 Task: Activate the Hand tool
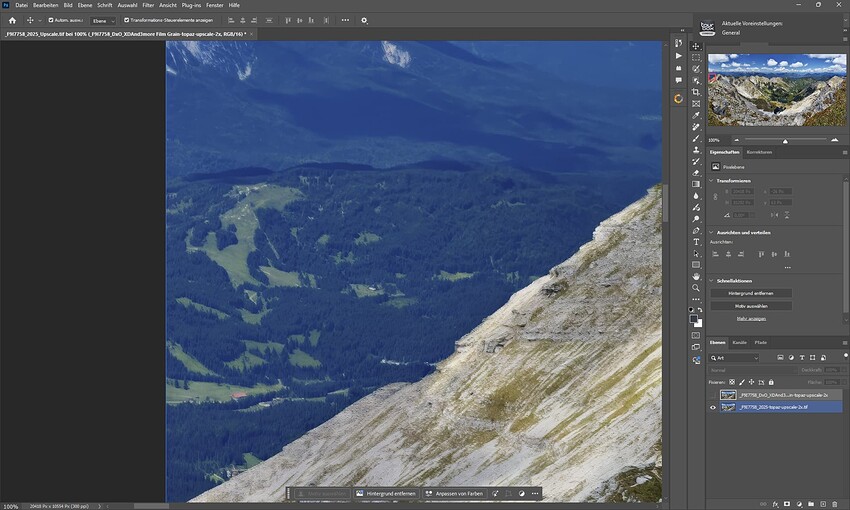coord(696,276)
